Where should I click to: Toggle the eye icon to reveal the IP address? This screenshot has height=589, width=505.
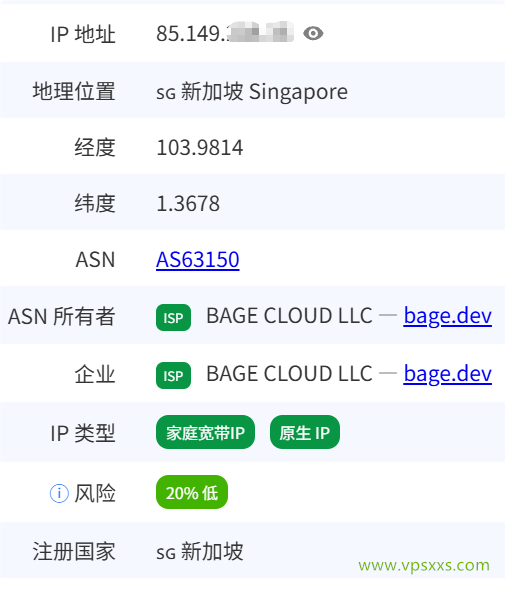(x=313, y=33)
